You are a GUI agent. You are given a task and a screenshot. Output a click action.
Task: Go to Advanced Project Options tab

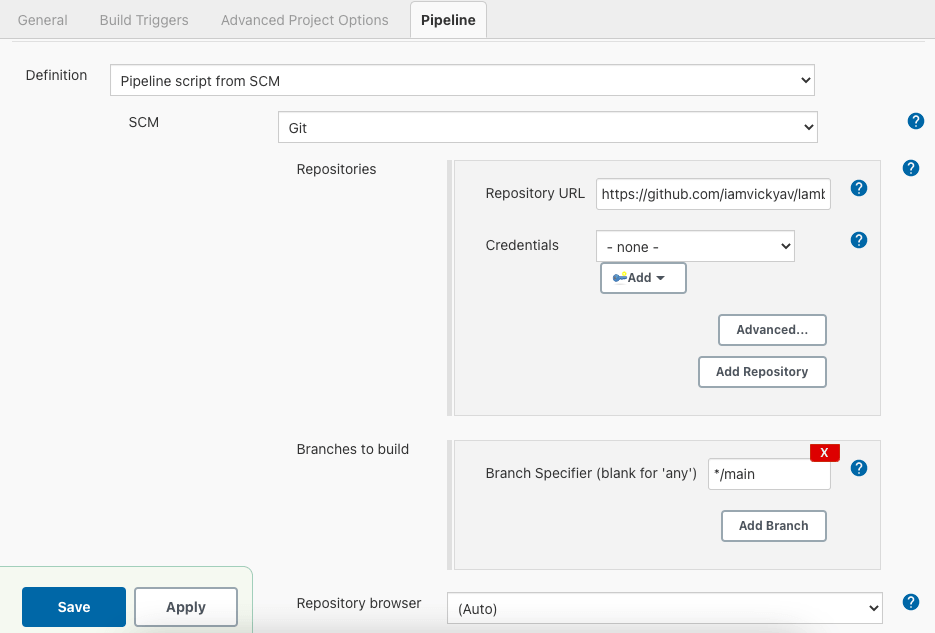pos(304,20)
